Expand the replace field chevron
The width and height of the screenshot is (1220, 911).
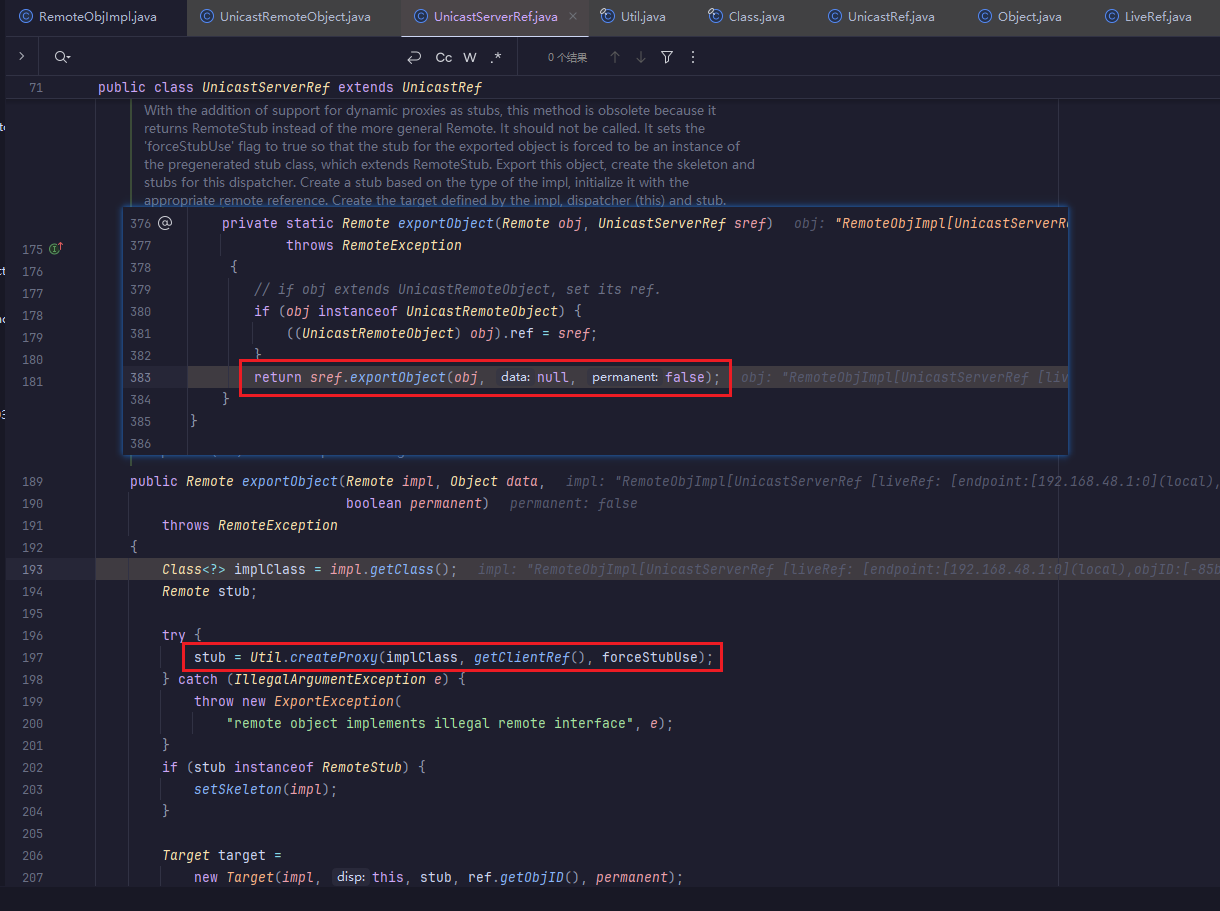(21, 57)
